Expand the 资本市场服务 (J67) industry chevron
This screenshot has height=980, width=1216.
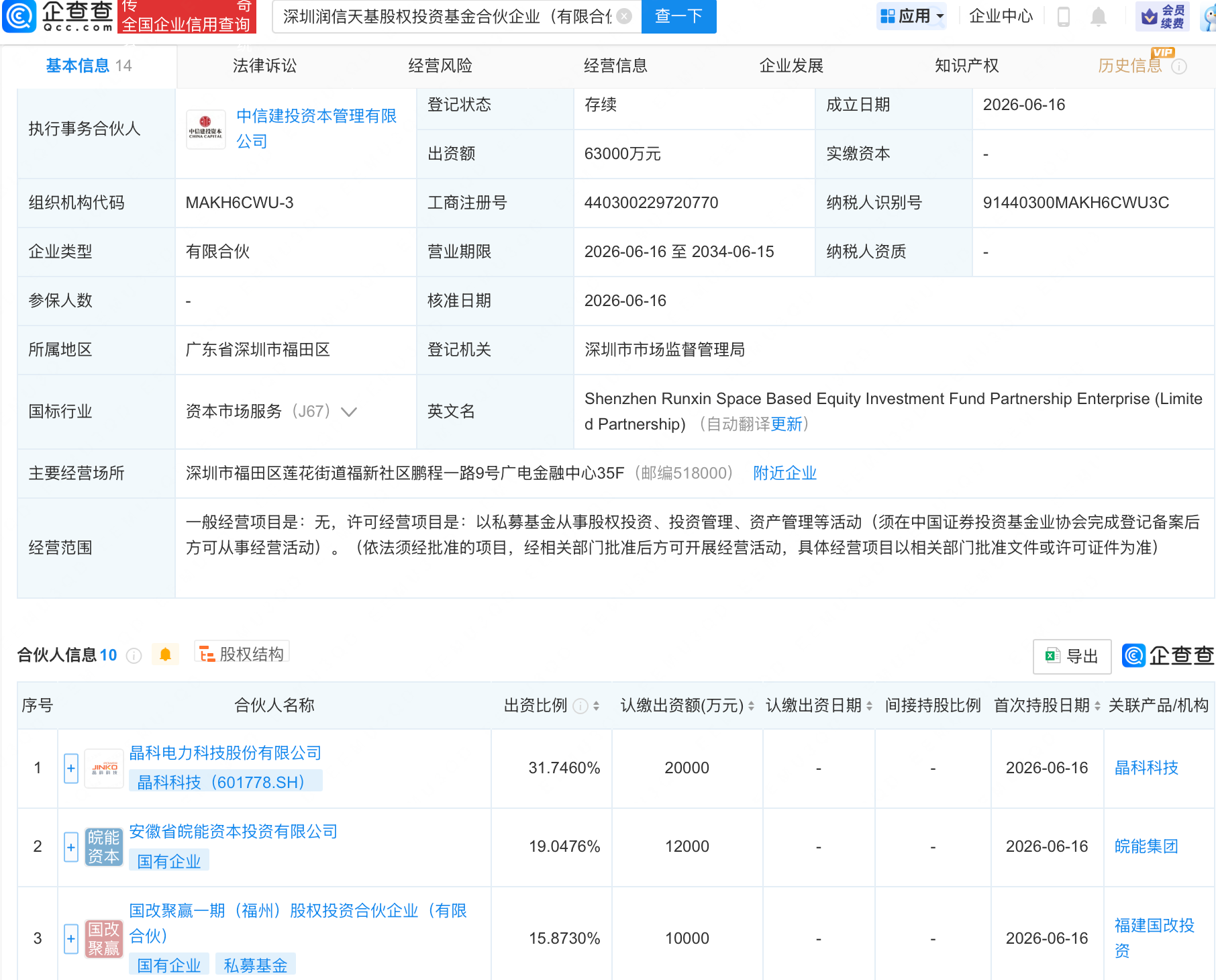(349, 412)
